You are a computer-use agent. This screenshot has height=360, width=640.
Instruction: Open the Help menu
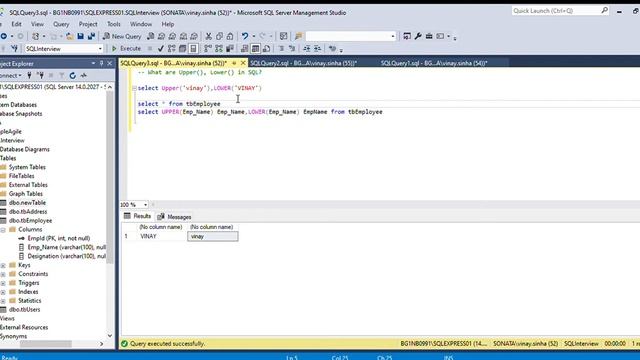tap(168, 24)
